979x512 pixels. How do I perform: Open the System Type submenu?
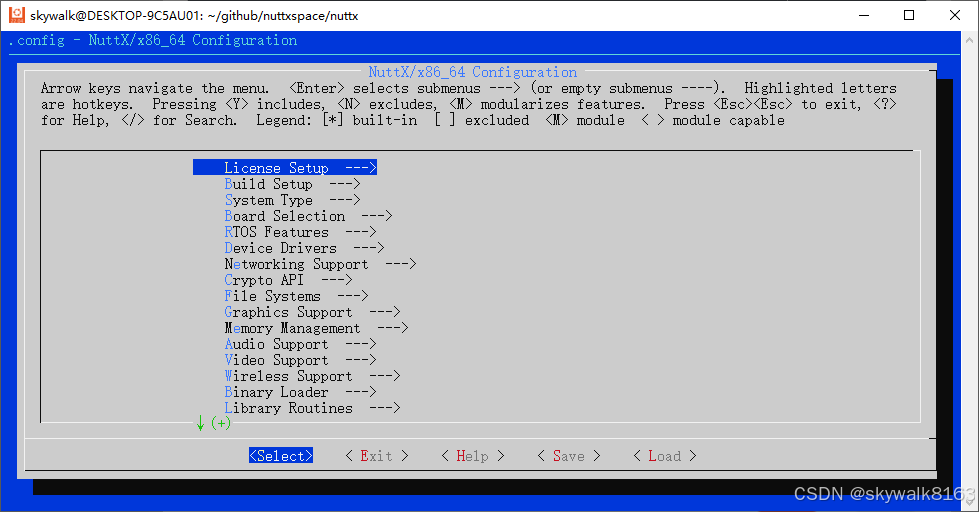point(292,200)
